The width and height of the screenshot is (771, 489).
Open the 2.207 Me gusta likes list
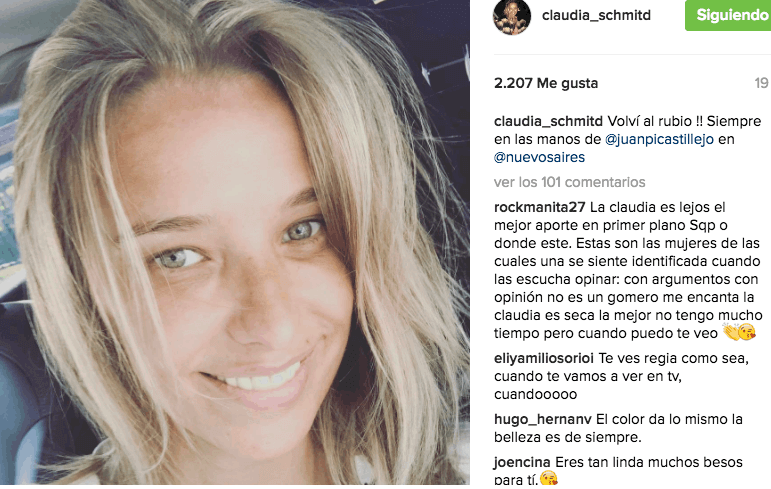(546, 83)
